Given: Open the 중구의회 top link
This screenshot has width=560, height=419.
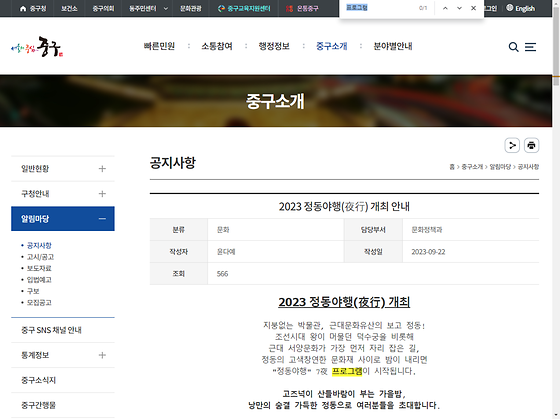Looking at the screenshot, I should click(x=103, y=8).
